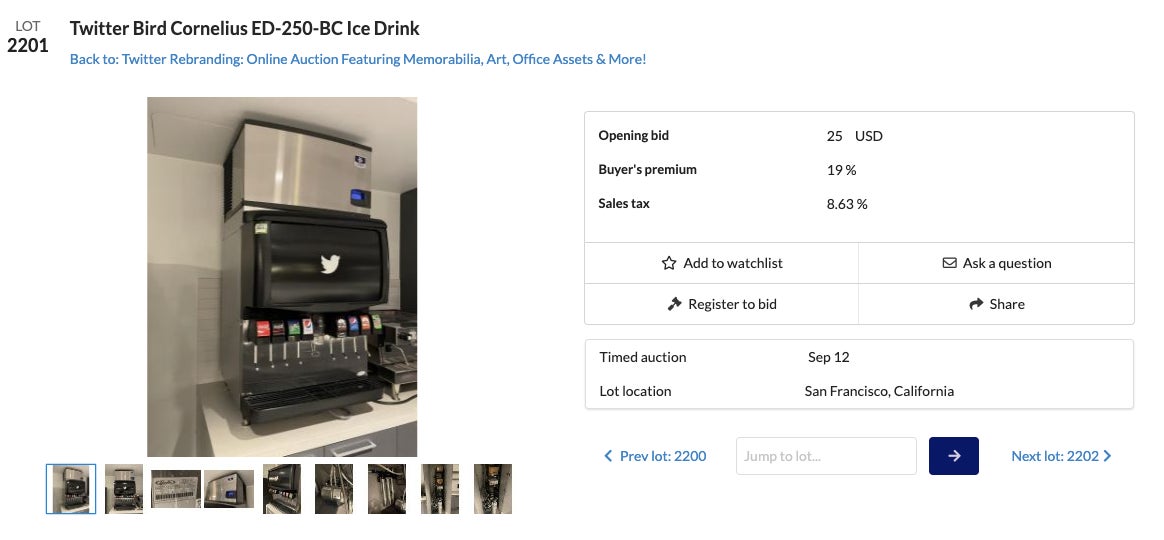Select the seventh thumbnail photo
This screenshot has width=1164, height=540.
point(387,489)
